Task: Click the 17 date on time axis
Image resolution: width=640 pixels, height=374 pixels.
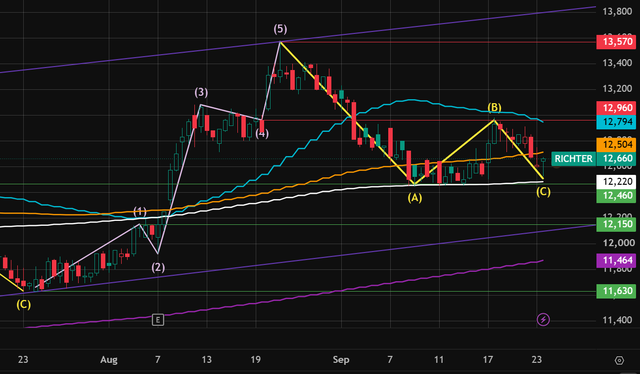Action: tap(488, 360)
